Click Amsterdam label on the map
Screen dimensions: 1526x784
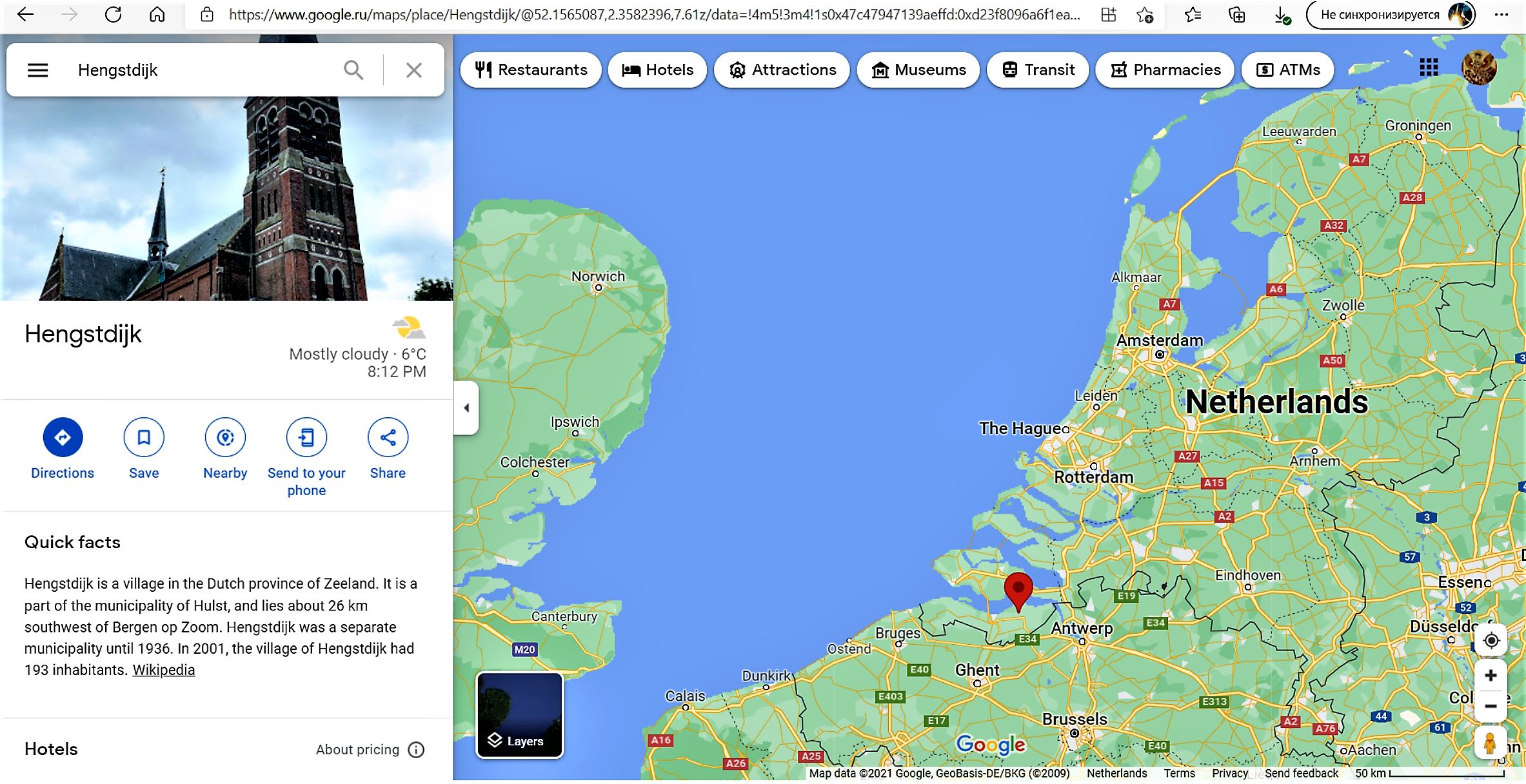point(1160,340)
